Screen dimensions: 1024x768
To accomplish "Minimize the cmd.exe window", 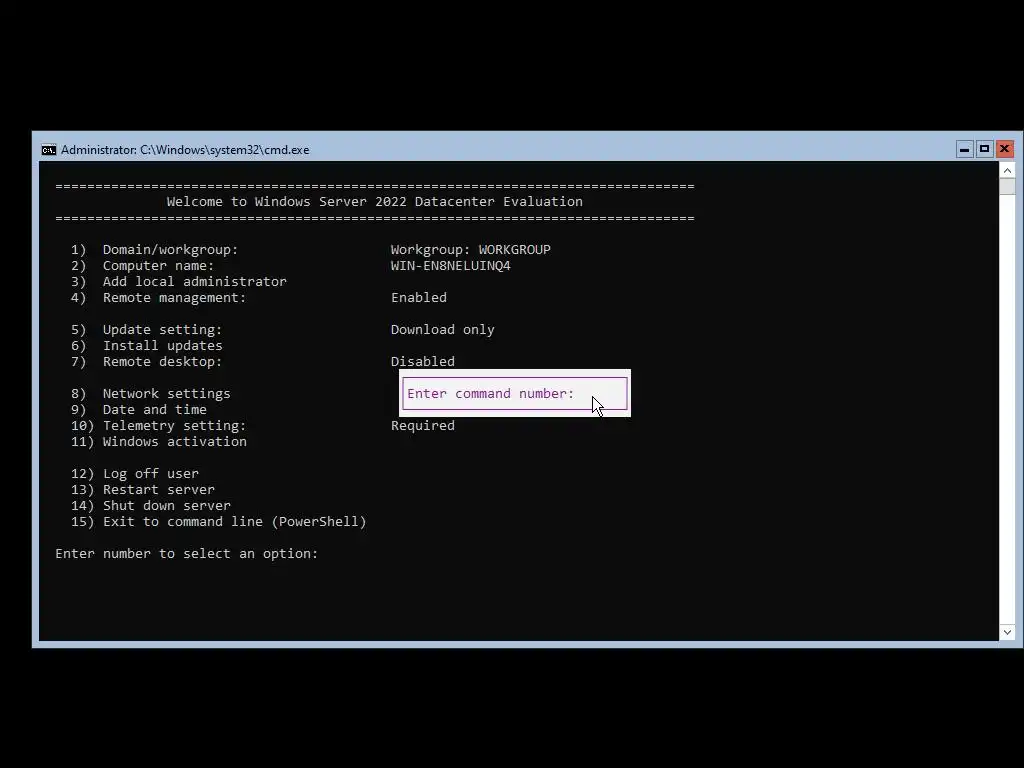I will coord(964,150).
